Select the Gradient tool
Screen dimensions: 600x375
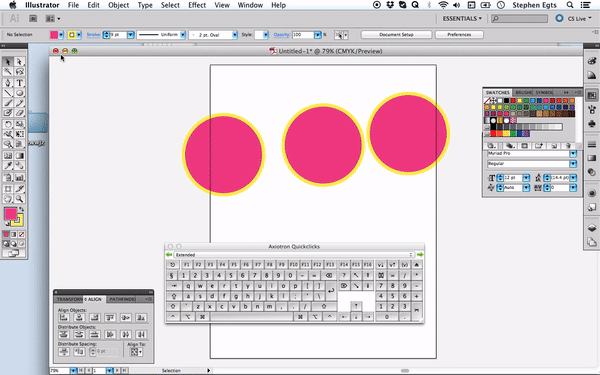tap(20, 155)
